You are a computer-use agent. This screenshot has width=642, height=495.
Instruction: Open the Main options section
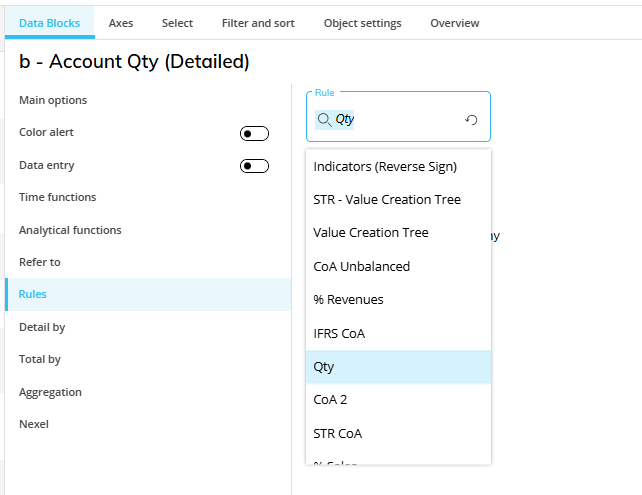click(x=53, y=100)
